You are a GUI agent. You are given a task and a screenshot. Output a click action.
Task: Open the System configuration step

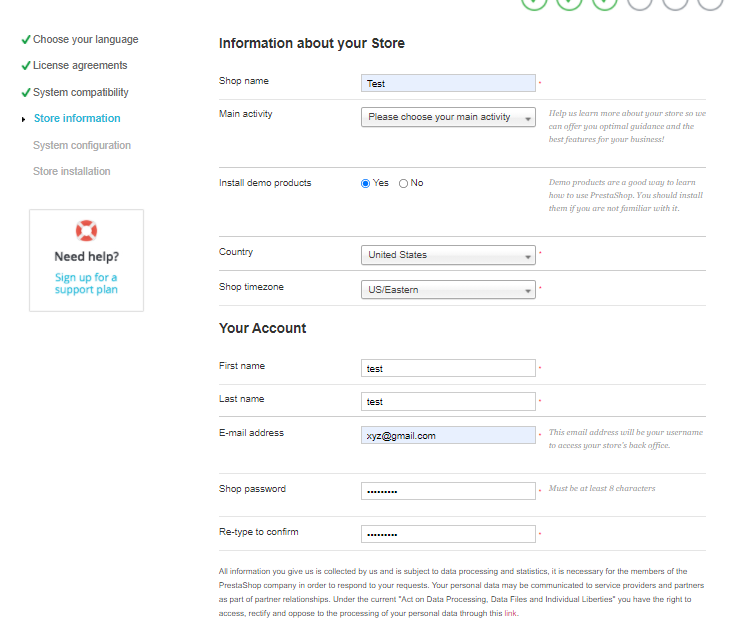point(82,145)
